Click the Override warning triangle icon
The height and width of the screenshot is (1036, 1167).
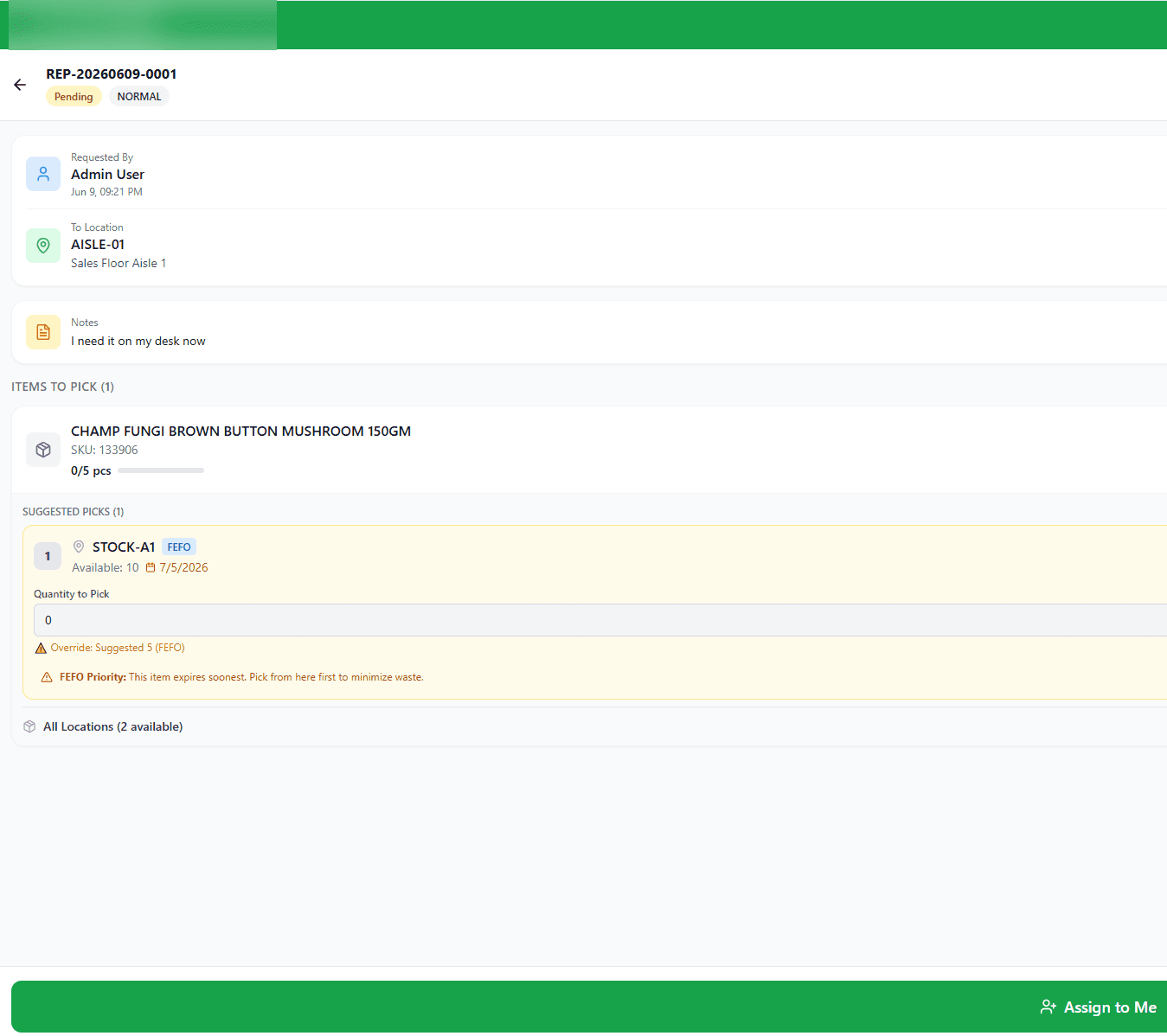[x=41, y=648]
